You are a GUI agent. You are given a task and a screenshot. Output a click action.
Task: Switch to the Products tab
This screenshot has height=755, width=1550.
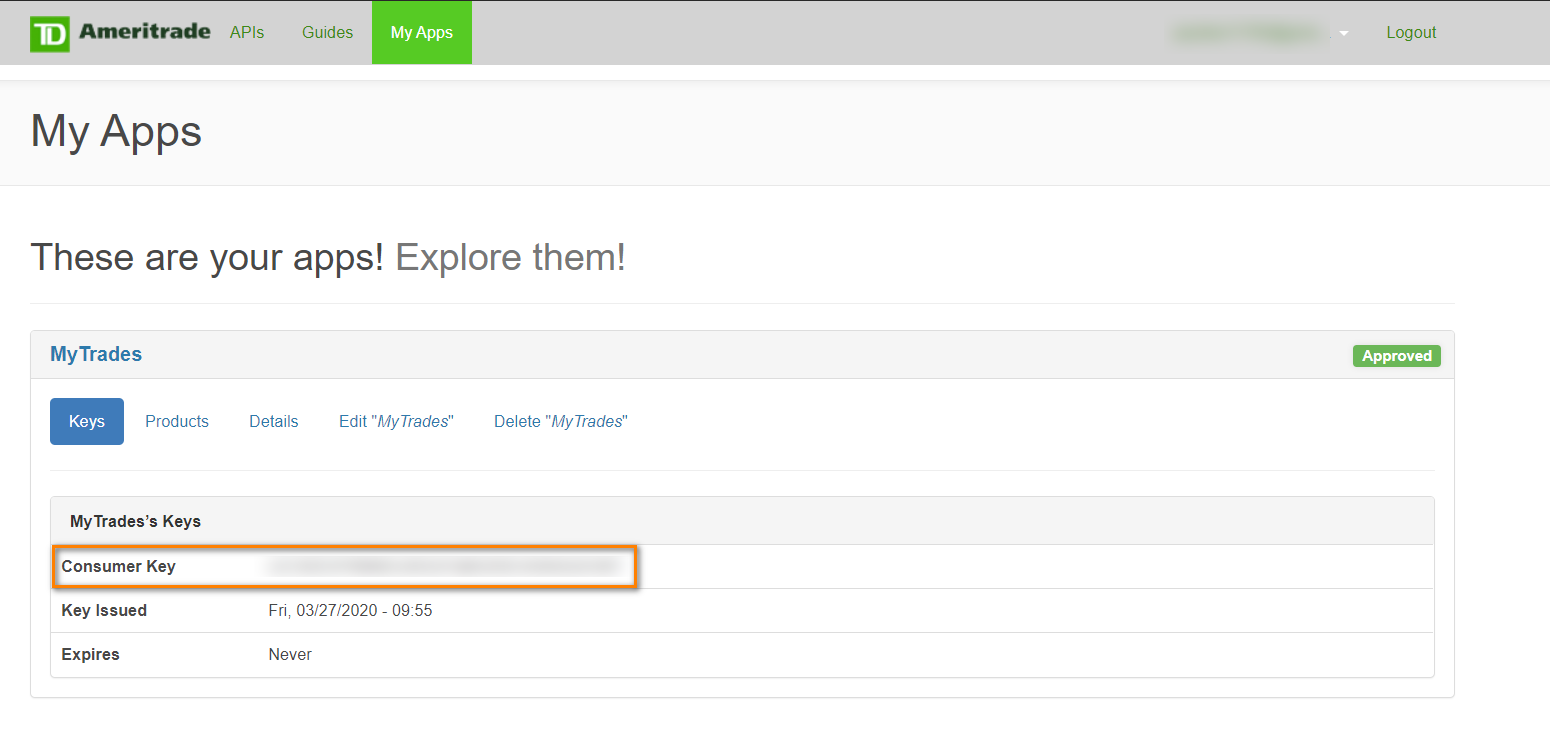[x=177, y=421]
